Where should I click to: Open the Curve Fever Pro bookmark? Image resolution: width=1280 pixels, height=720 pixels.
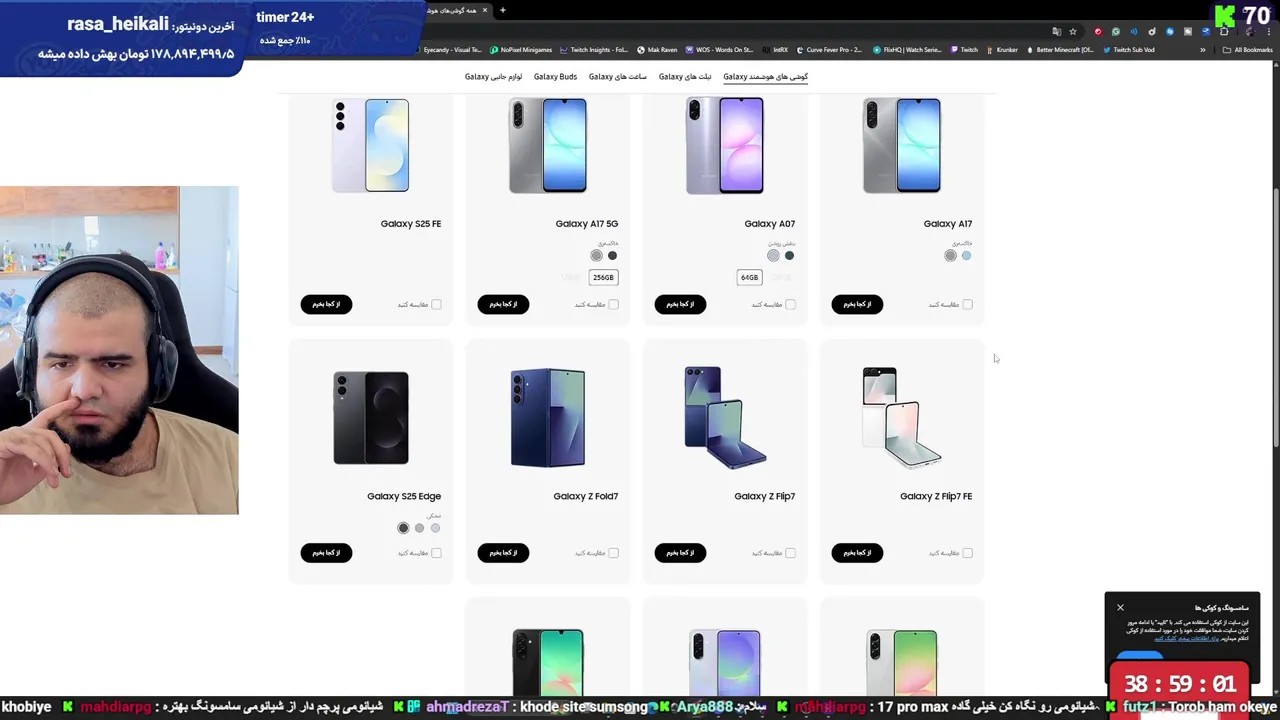point(829,50)
